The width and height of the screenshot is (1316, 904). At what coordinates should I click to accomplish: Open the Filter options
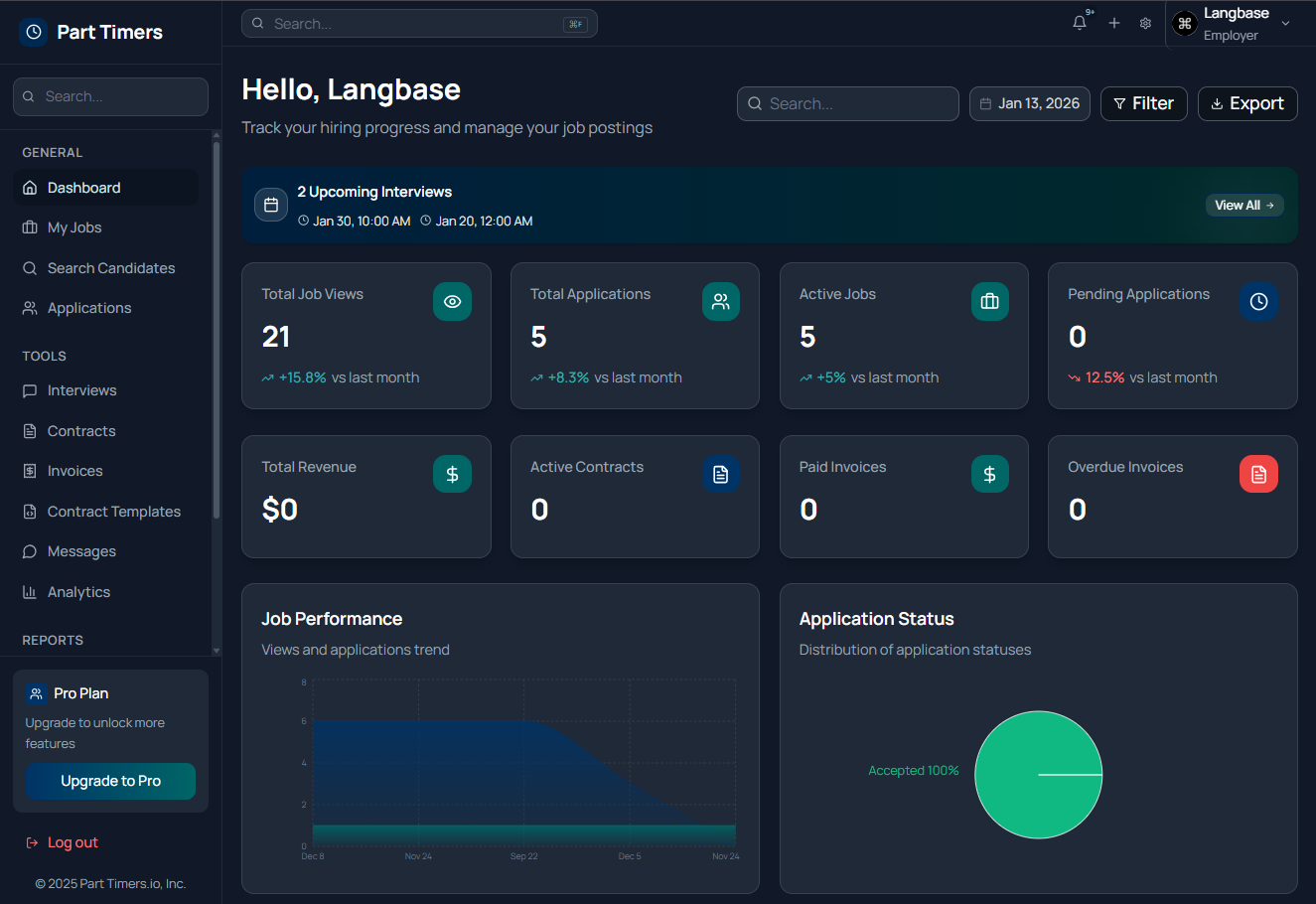tap(1143, 103)
